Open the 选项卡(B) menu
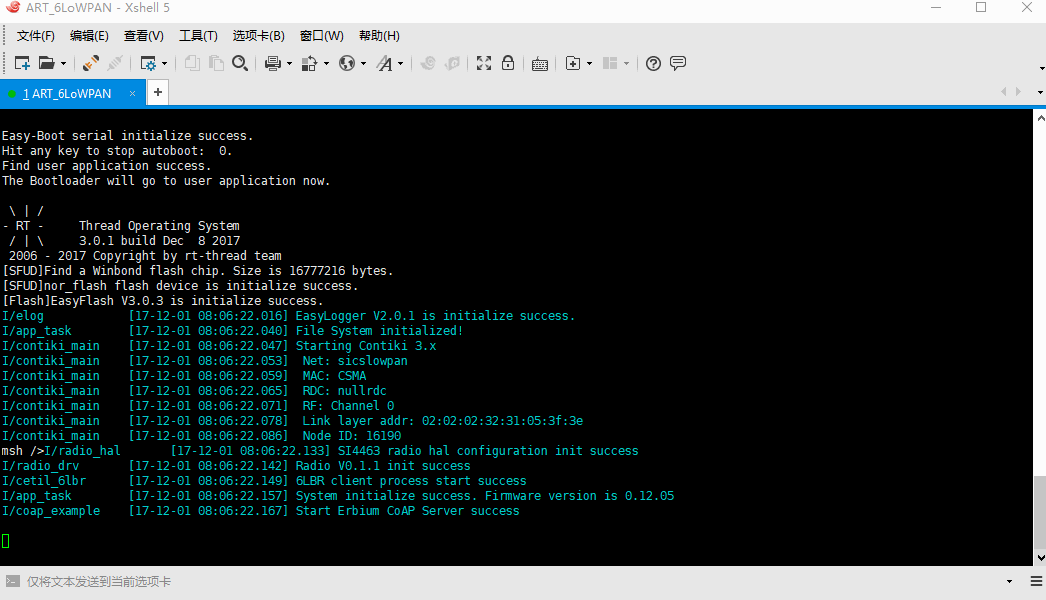Image resolution: width=1046 pixels, height=600 pixels. pos(258,36)
